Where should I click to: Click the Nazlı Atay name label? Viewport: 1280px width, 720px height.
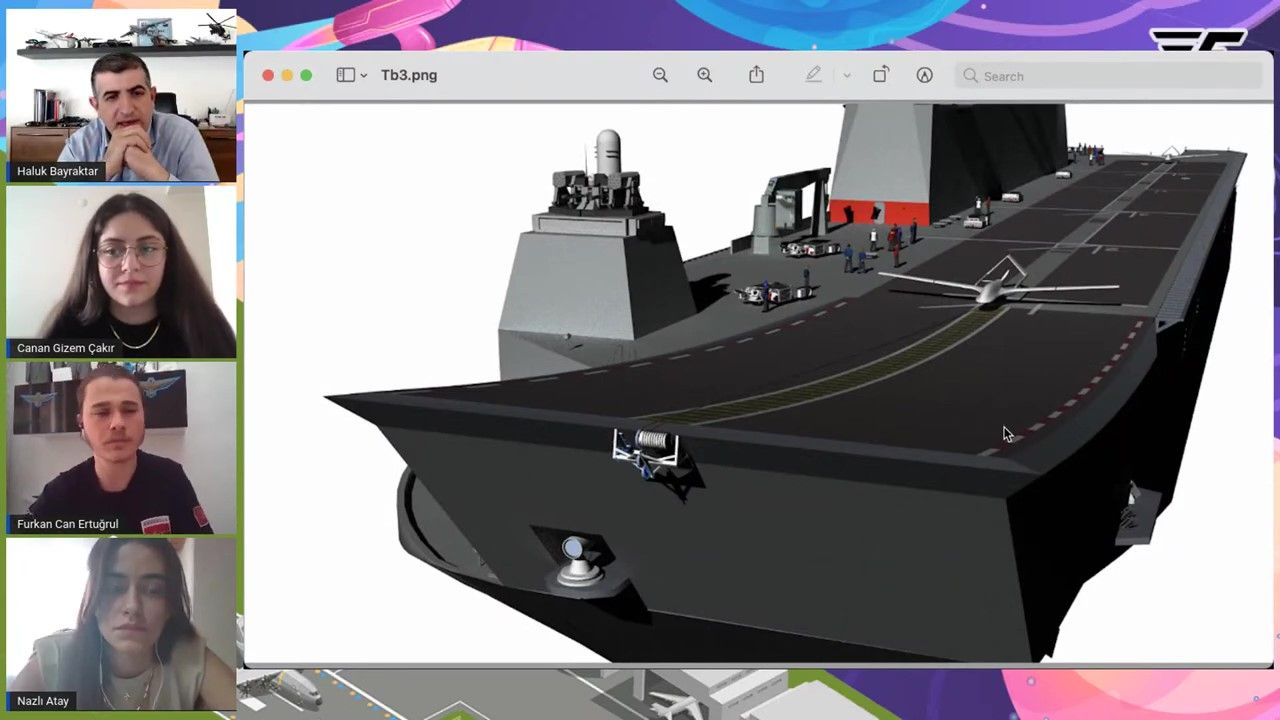tap(43, 701)
